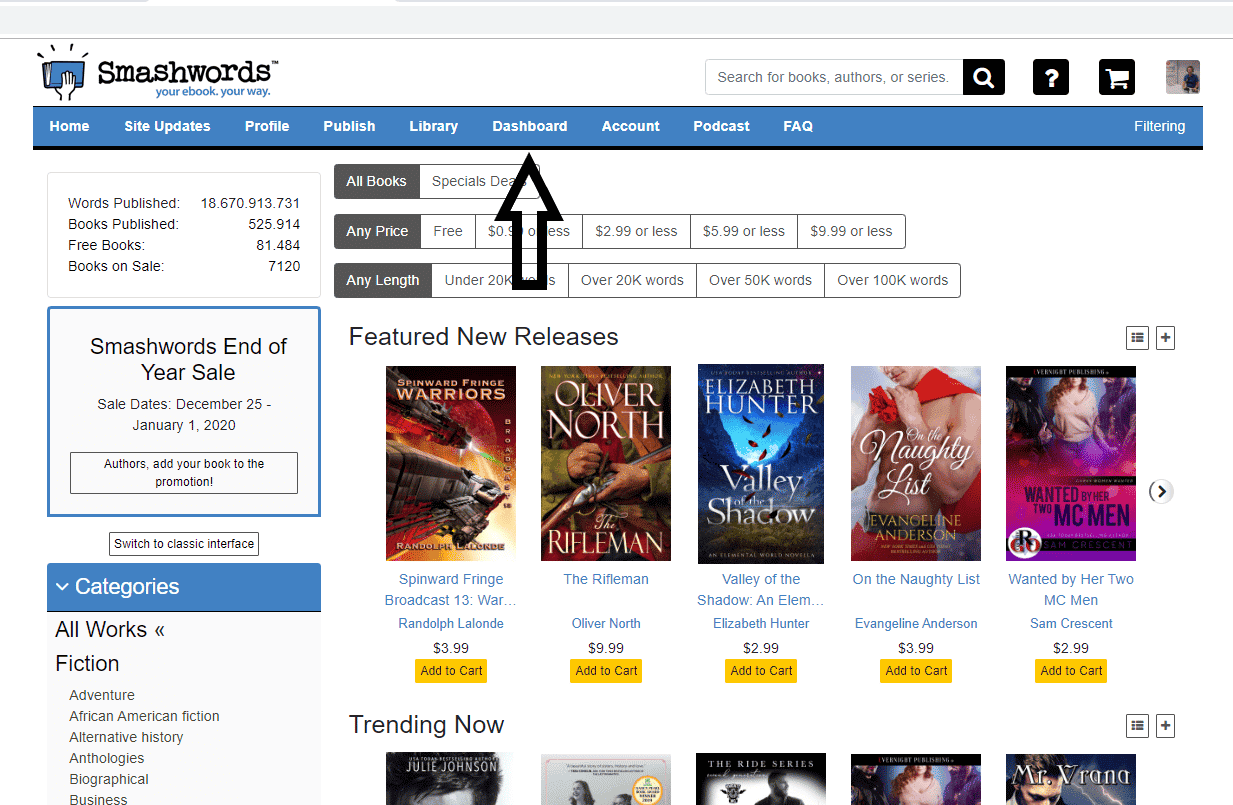Open the Podcast menu item

click(x=721, y=126)
